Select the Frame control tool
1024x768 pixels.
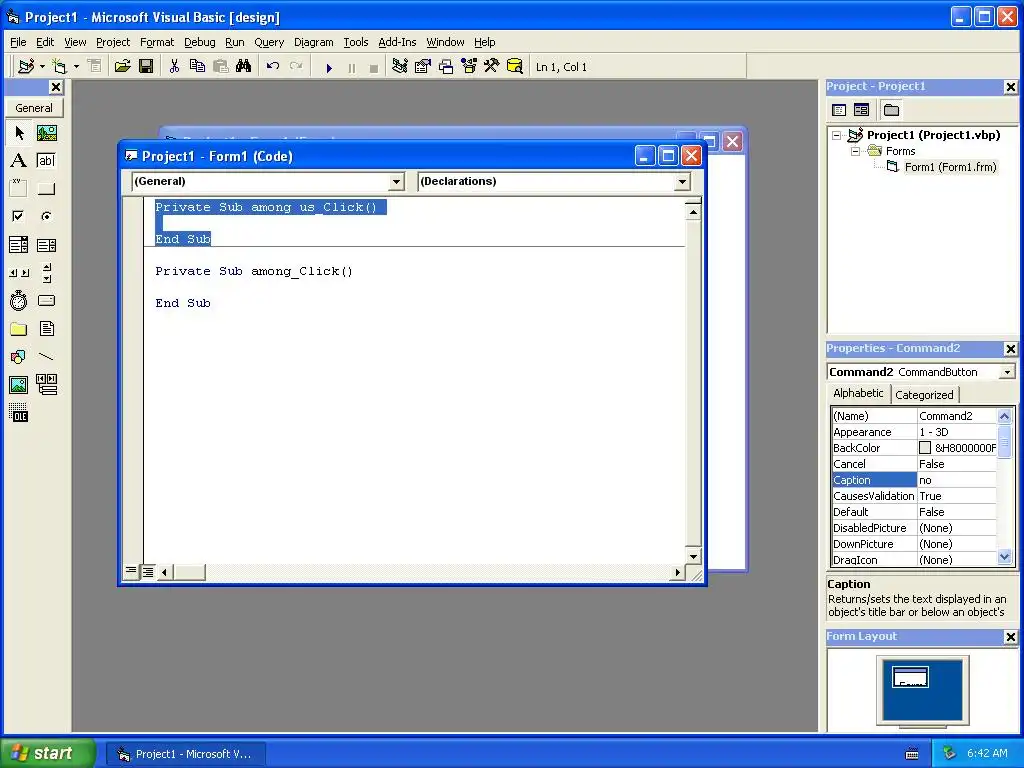pyautogui.click(x=18, y=189)
